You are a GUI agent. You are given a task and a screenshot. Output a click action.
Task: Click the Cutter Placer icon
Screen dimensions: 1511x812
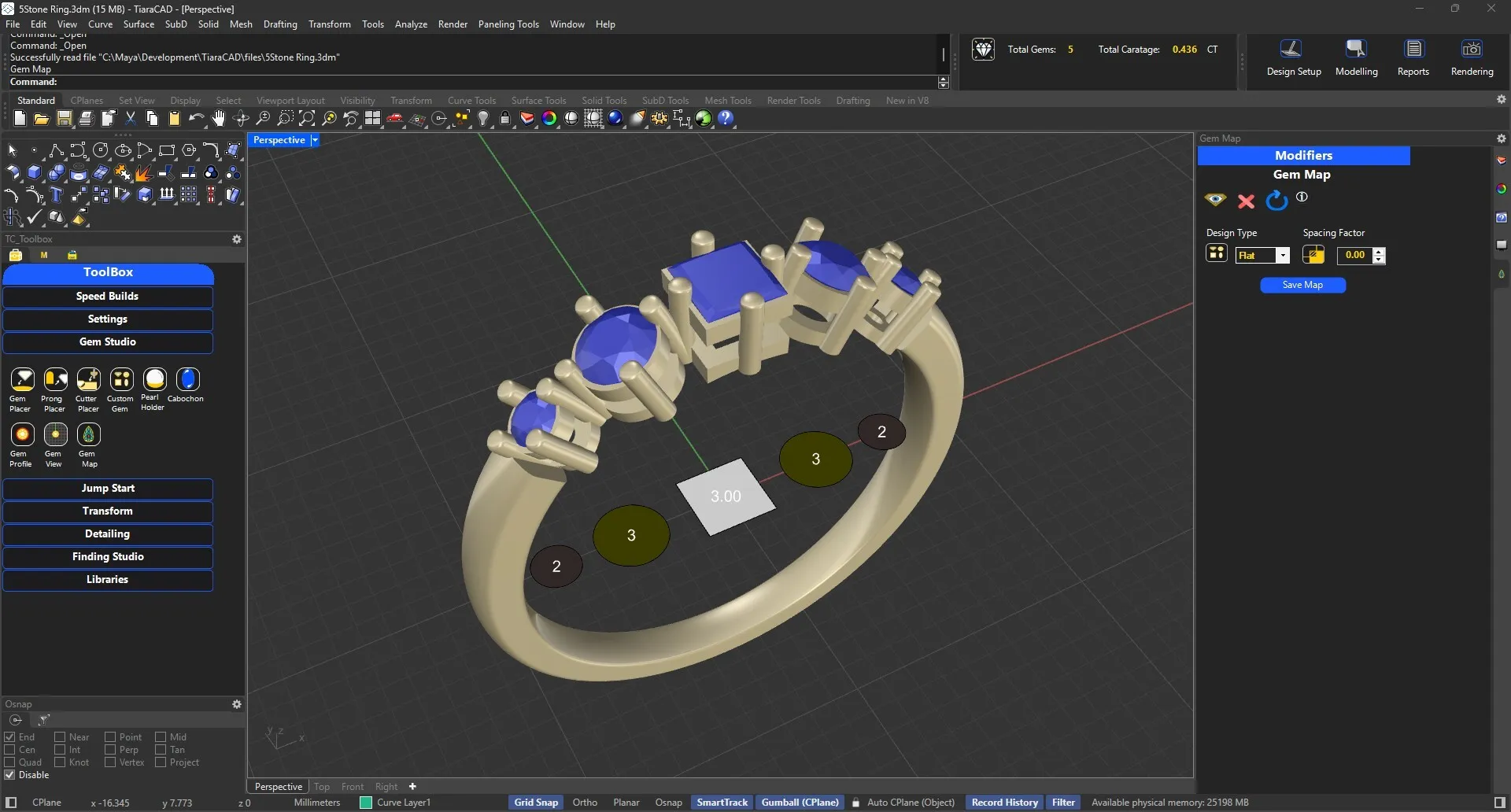pyautogui.click(x=88, y=380)
